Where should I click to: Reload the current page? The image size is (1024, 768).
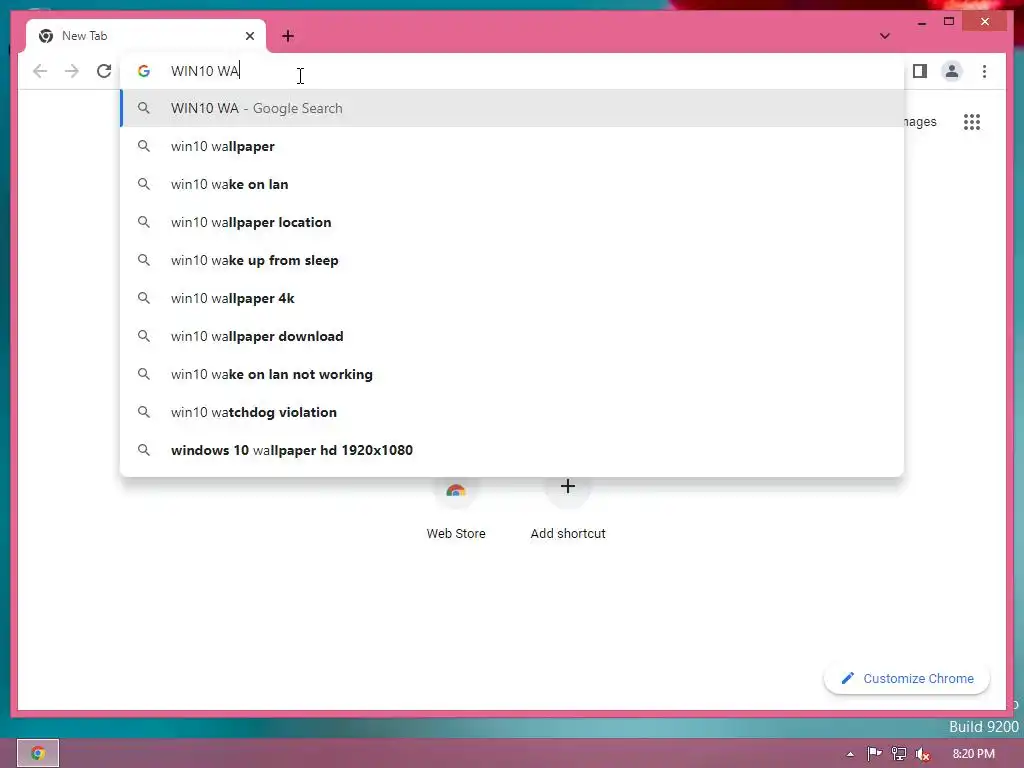104,71
